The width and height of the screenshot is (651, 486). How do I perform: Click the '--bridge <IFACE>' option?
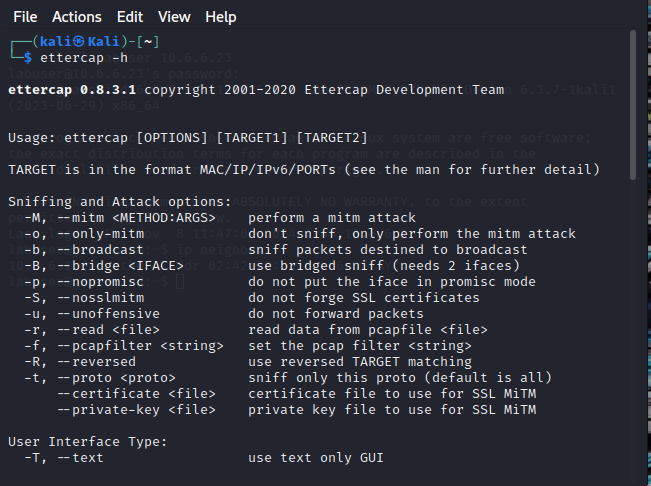point(120,266)
